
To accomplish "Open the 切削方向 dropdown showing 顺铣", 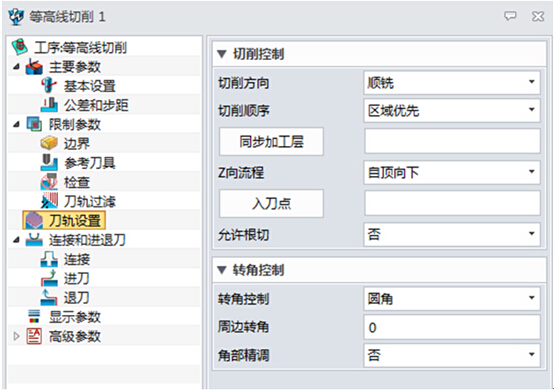I will coord(452,83).
